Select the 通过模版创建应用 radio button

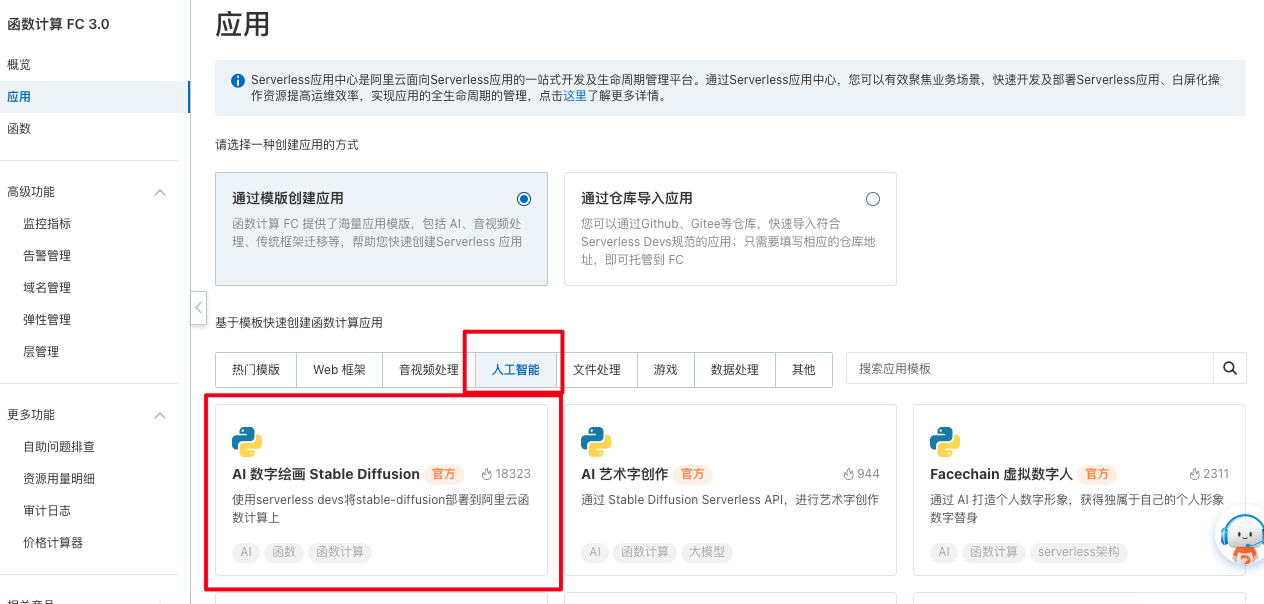point(524,198)
